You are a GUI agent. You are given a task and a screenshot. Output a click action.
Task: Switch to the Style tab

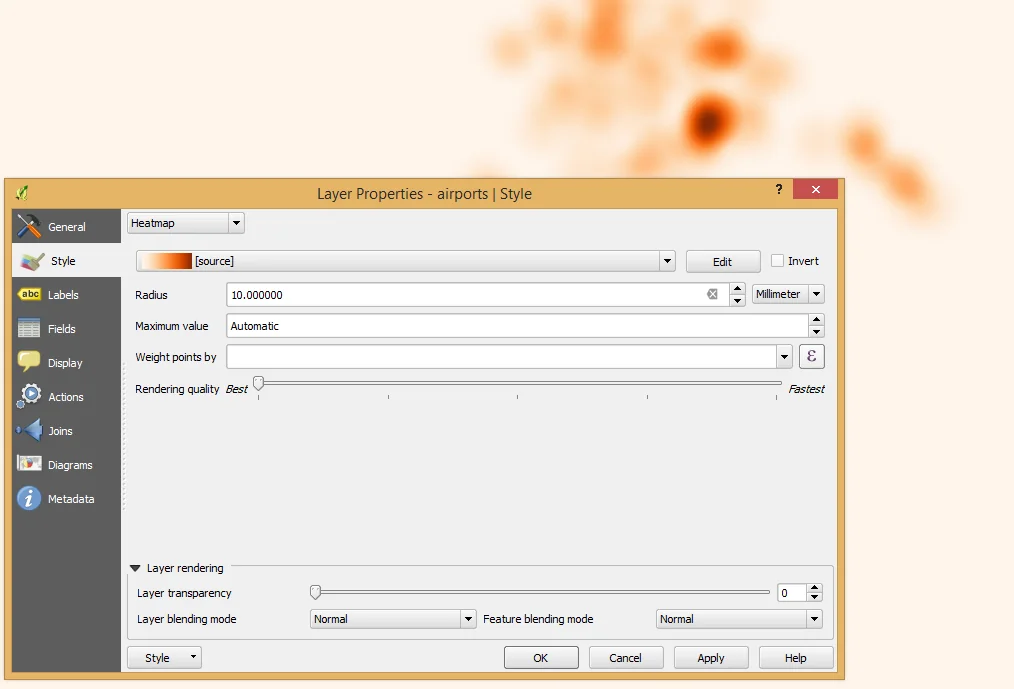click(62, 261)
